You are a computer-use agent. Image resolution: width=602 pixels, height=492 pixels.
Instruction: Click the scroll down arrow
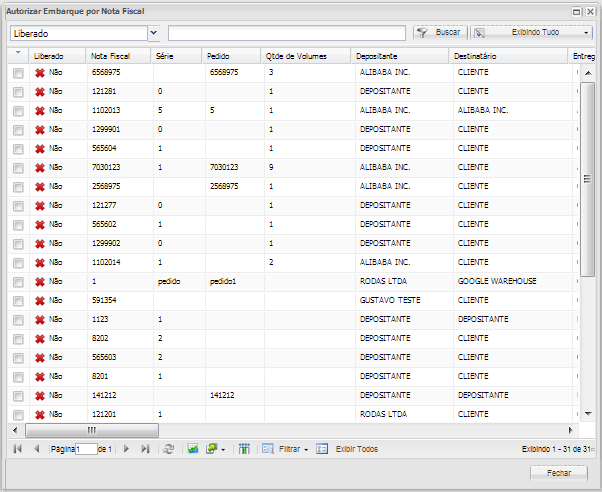coord(588,414)
